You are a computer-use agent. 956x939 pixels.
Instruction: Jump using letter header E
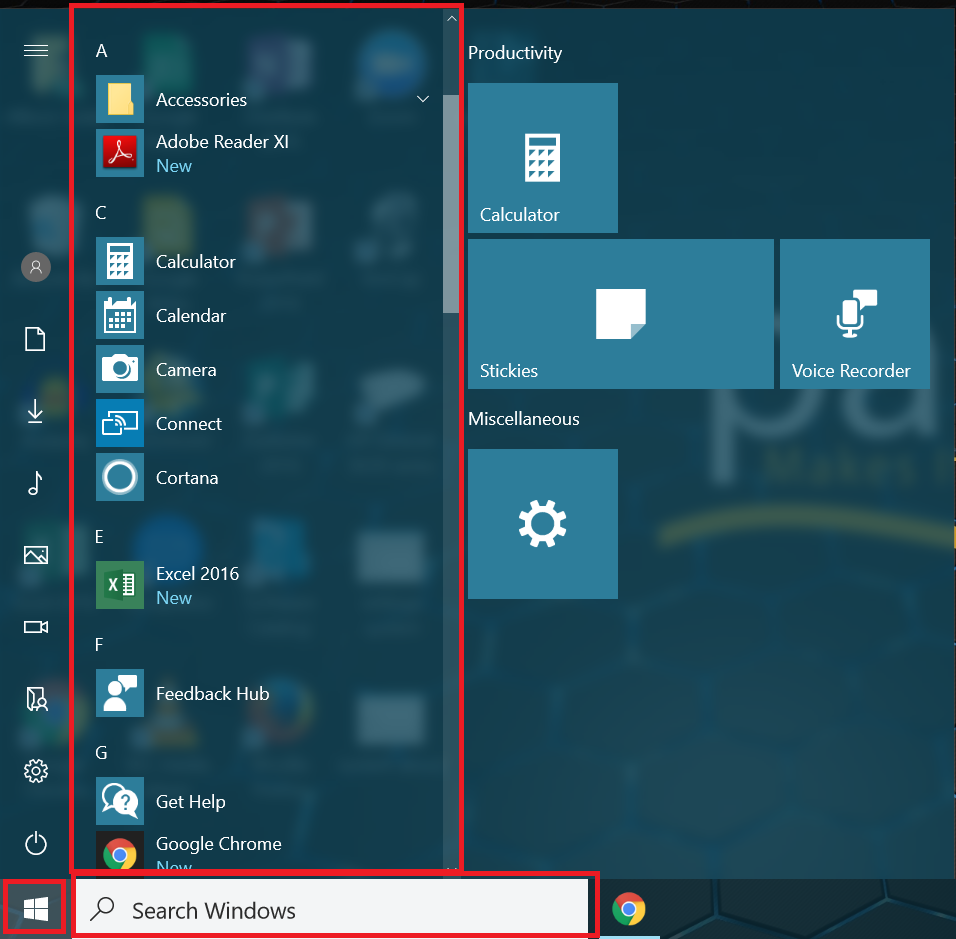[99, 537]
